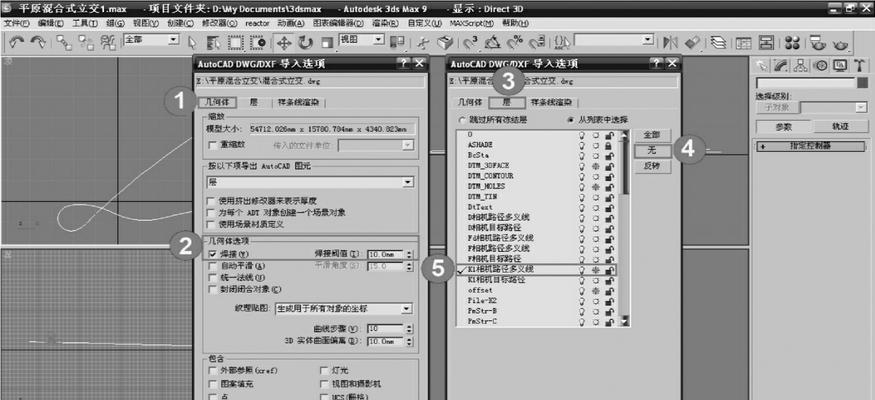Viewport: 875px width, 400px height.
Task: Click the layer list vertical scrollbar
Action: tap(624, 228)
